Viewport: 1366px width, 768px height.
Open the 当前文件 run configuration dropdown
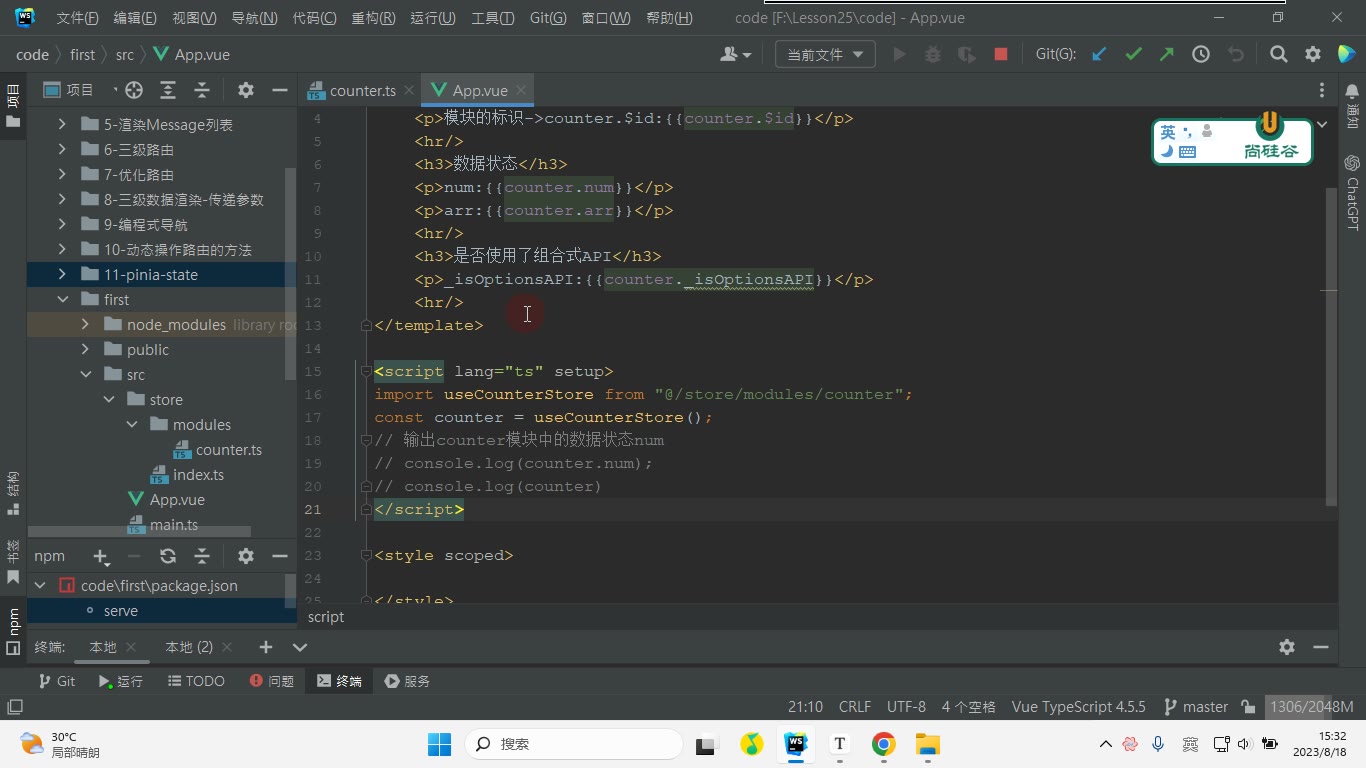(825, 55)
